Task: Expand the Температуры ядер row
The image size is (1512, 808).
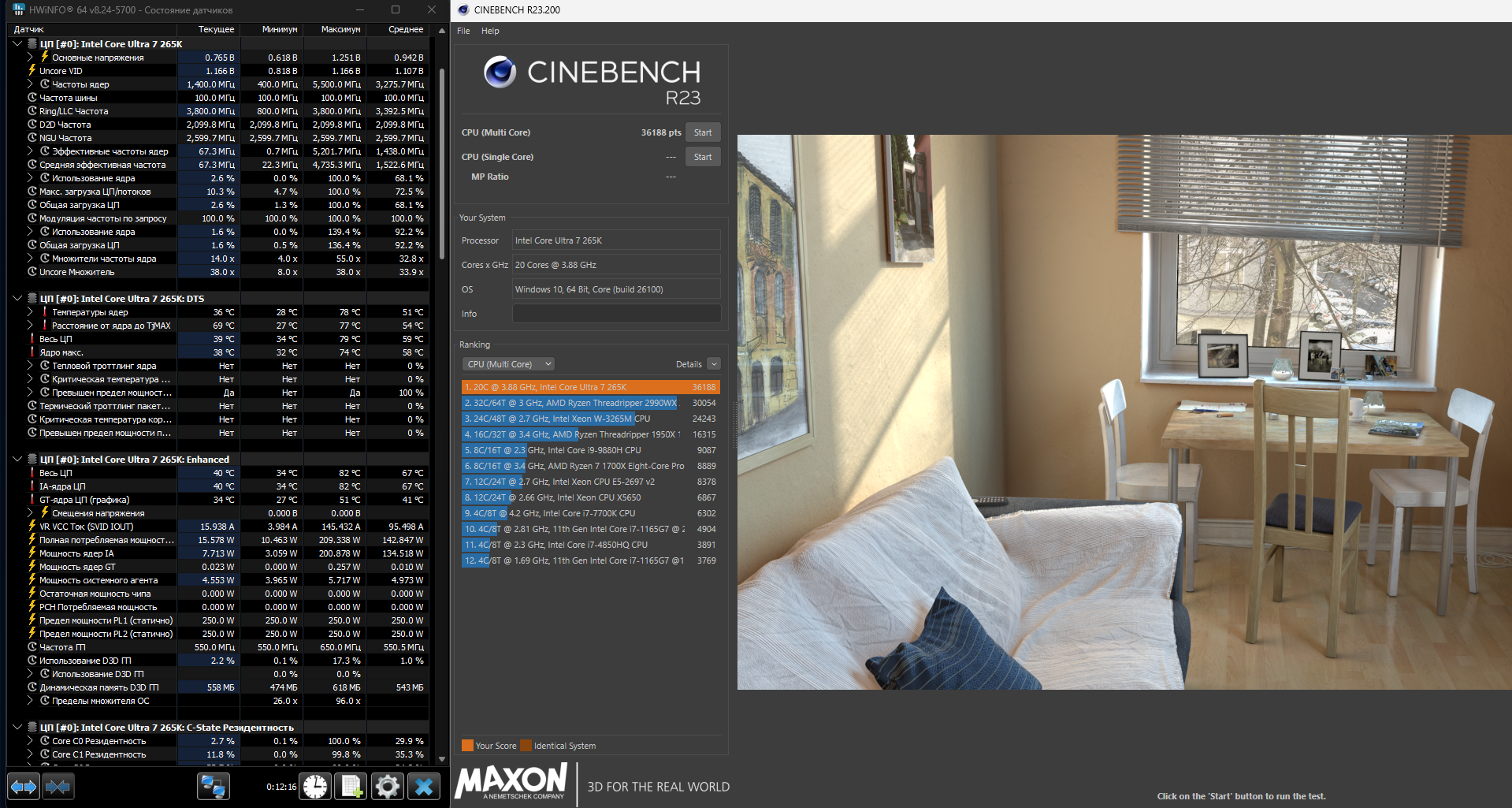Action: pyautogui.click(x=30, y=311)
